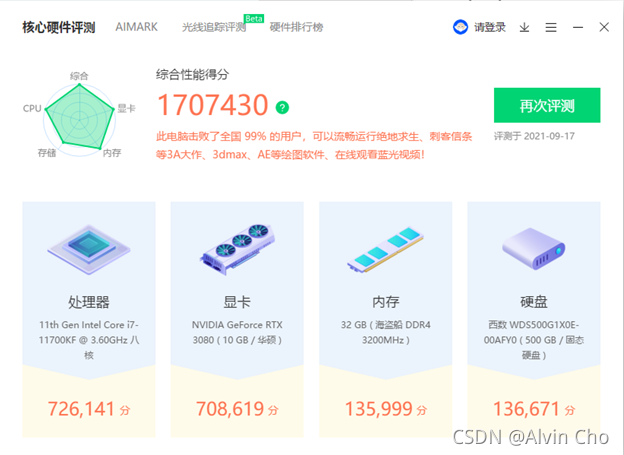Click the CPU chip icon
624x455 pixels.
[x=89, y=249]
